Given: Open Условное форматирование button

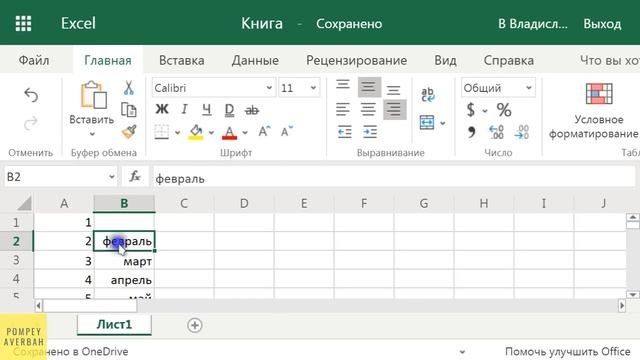Looking at the screenshot, I should [594, 111].
